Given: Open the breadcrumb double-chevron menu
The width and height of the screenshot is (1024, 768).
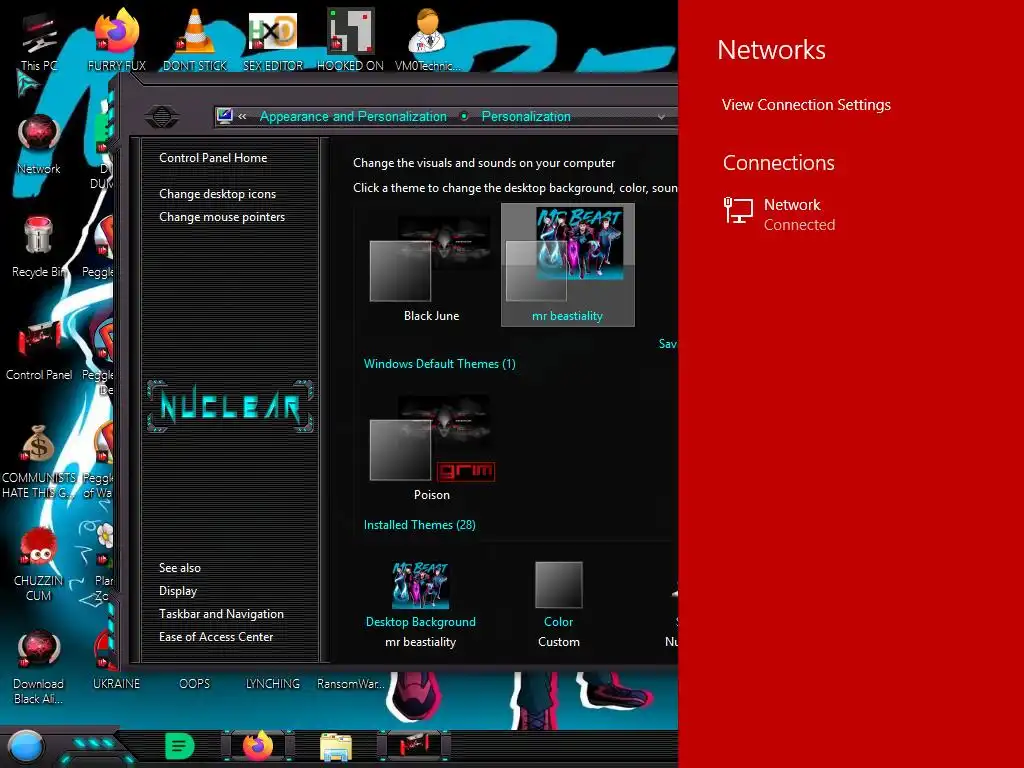Looking at the screenshot, I should point(242,116).
